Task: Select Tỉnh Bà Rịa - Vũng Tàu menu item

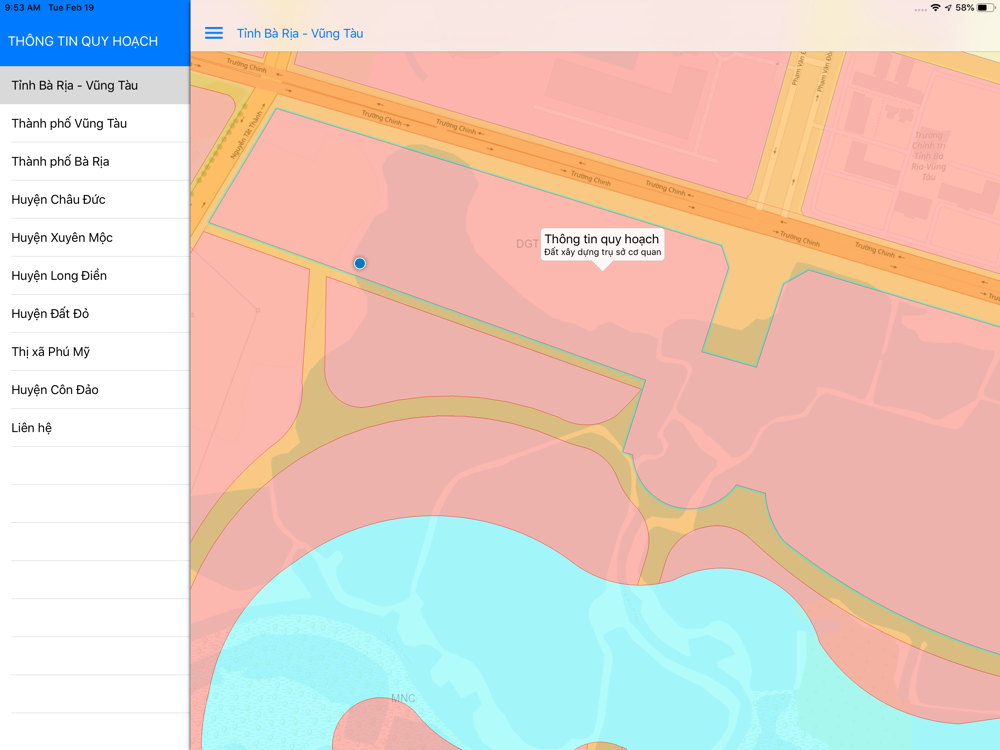Action: pos(75,85)
